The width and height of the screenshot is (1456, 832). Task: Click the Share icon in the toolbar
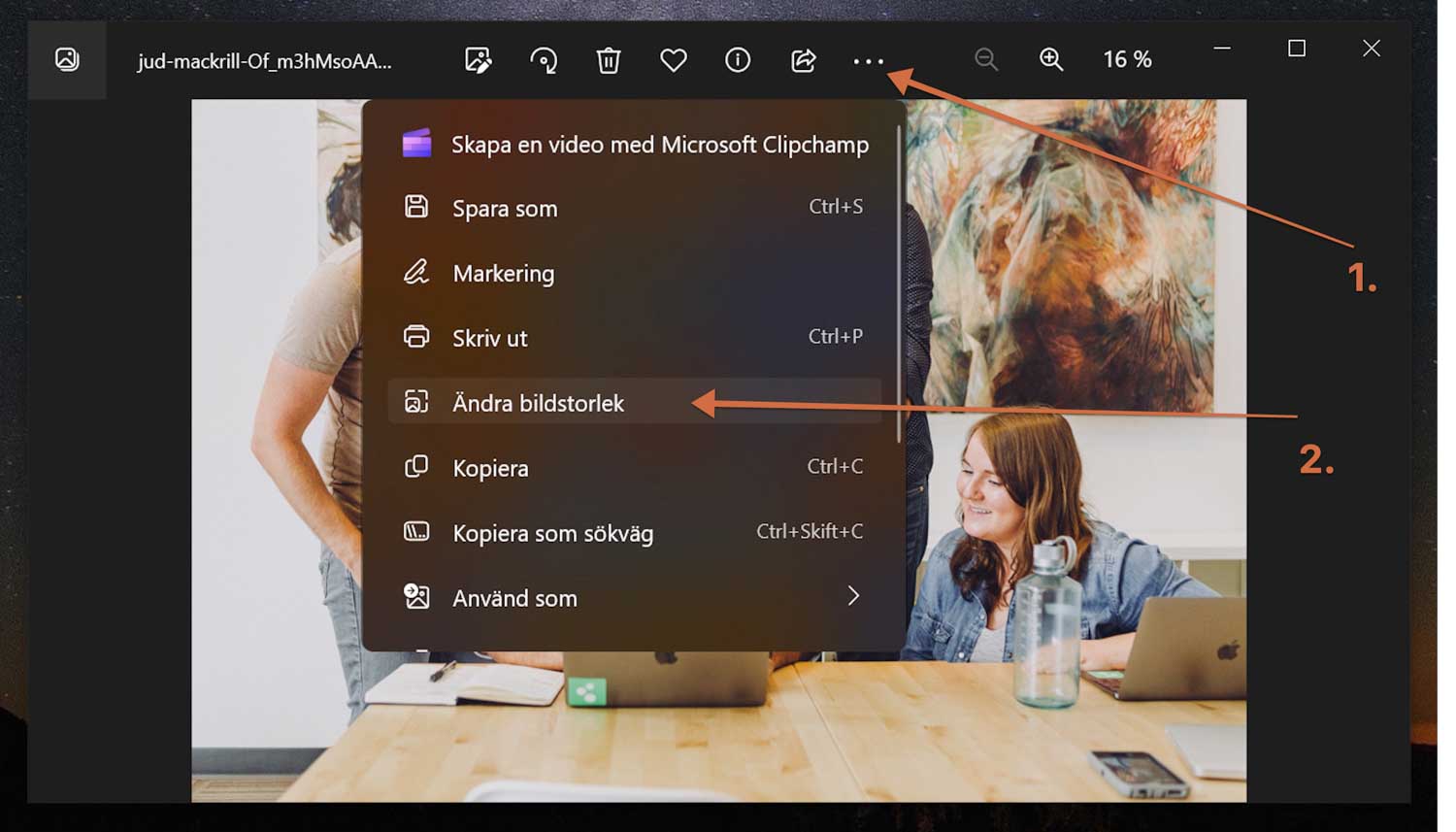coord(803,60)
